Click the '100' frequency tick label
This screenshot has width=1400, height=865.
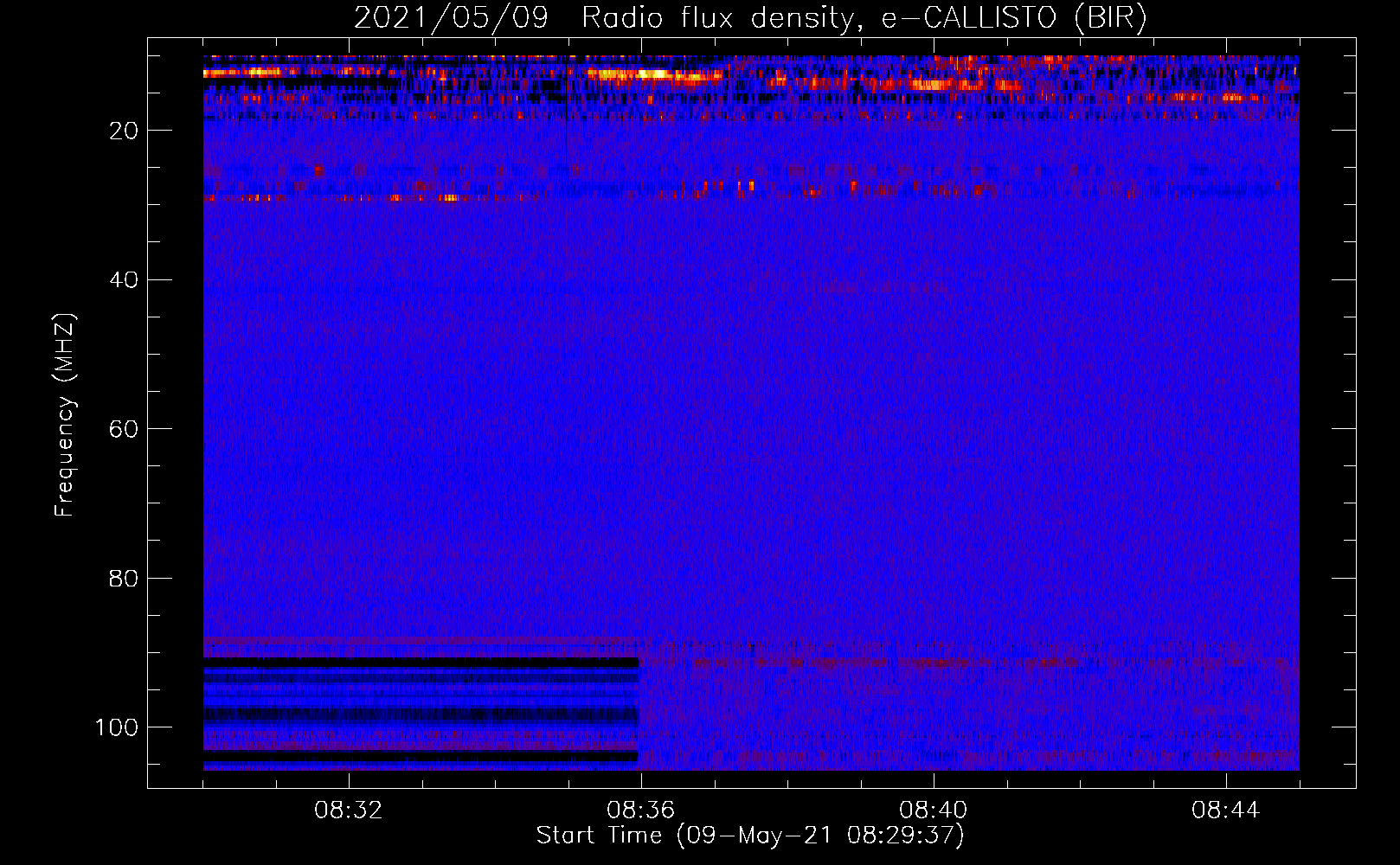tap(117, 727)
